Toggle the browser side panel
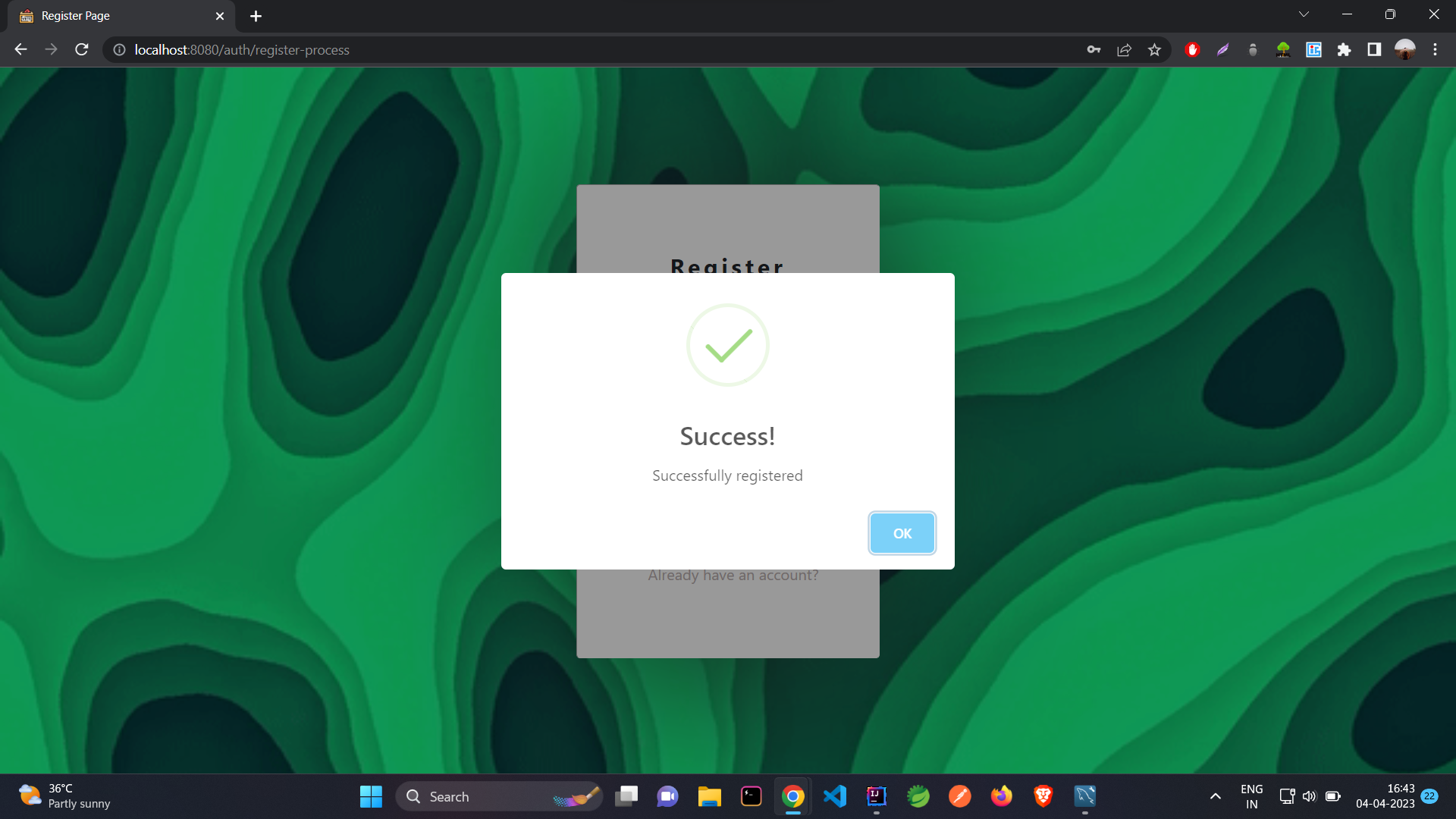Viewport: 1456px width, 819px height. pyautogui.click(x=1373, y=50)
